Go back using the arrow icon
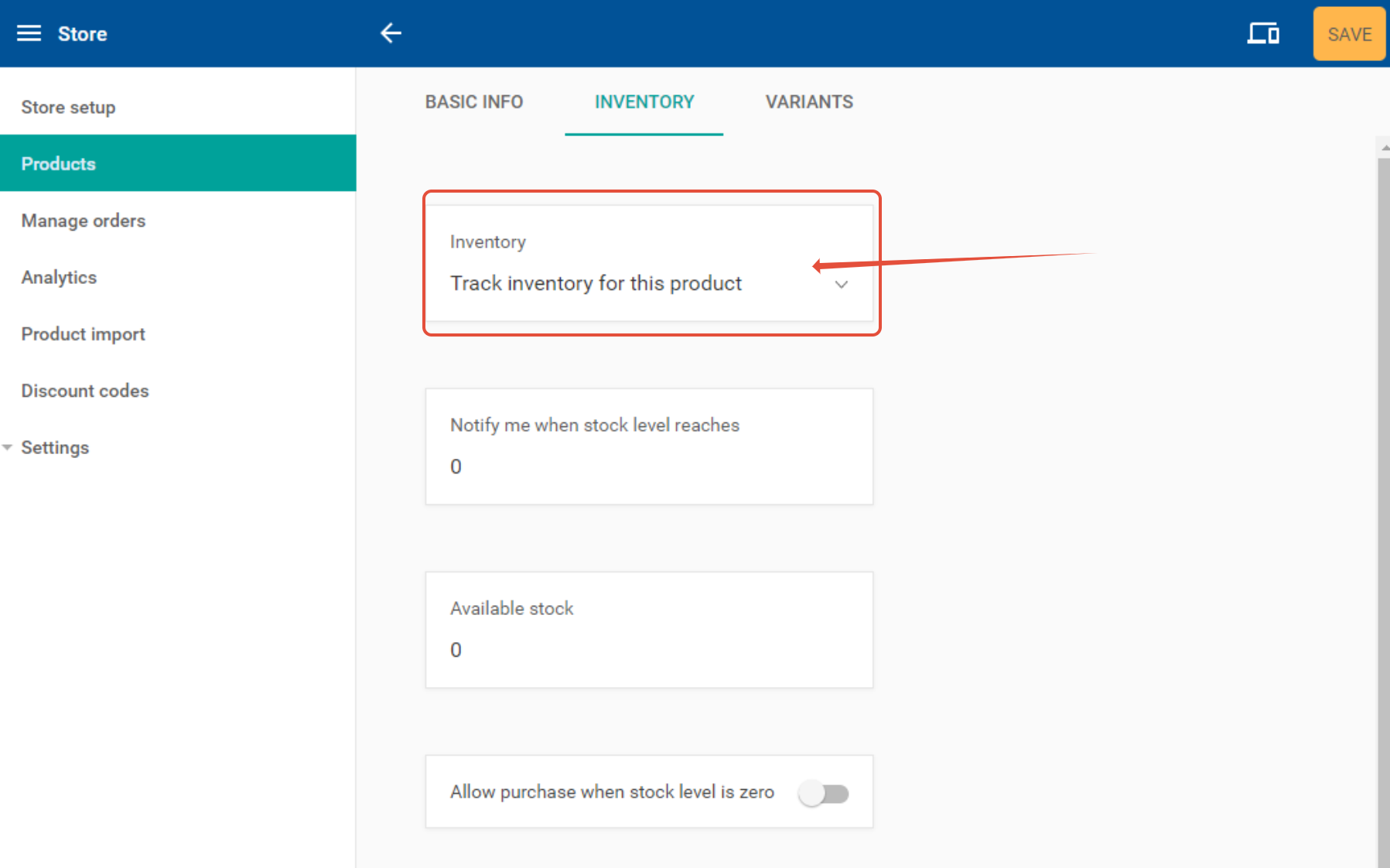 tap(391, 33)
